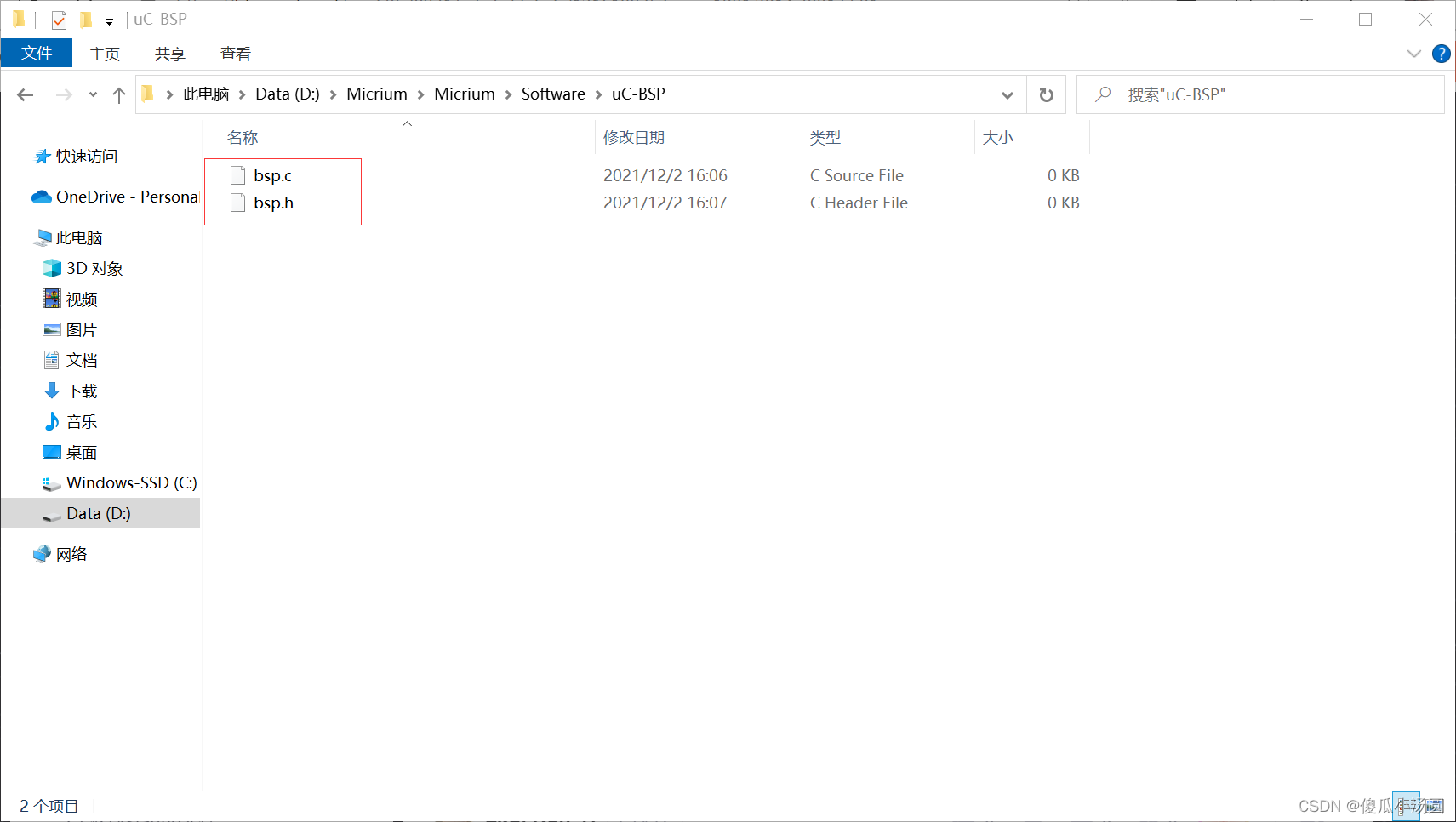Click the 音乐 note icon
1456x822 pixels.
pyautogui.click(x=52, y=421)
